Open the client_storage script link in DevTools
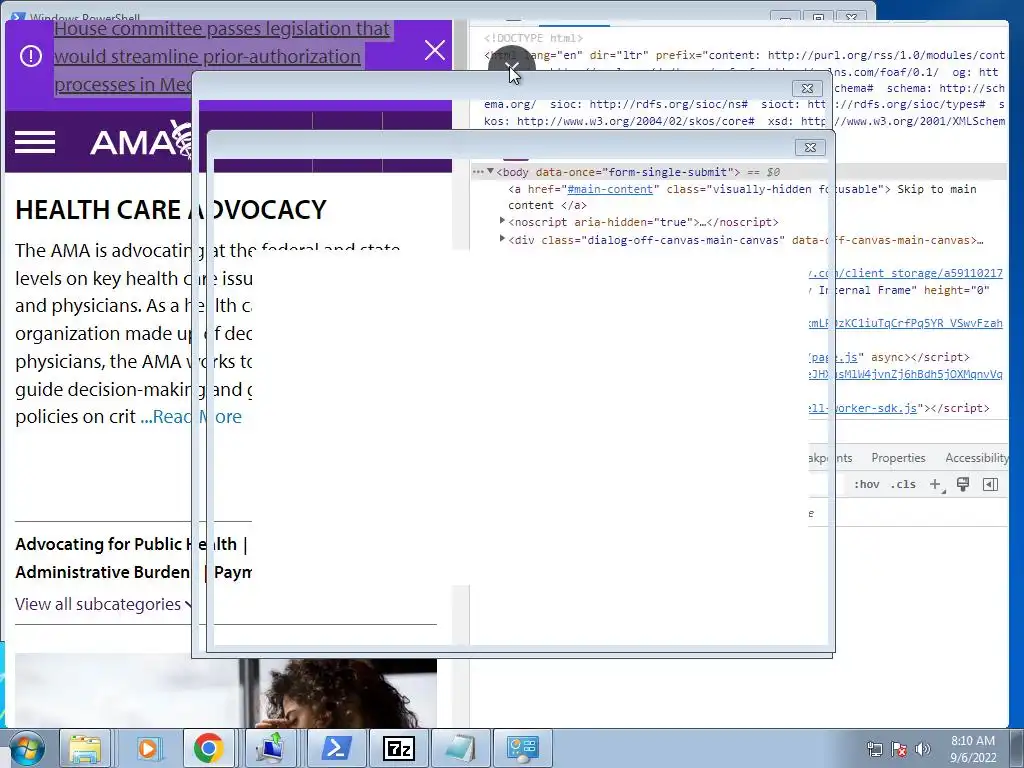The height and width of the screenshot is (768, 1024). (x=905, y=273)
